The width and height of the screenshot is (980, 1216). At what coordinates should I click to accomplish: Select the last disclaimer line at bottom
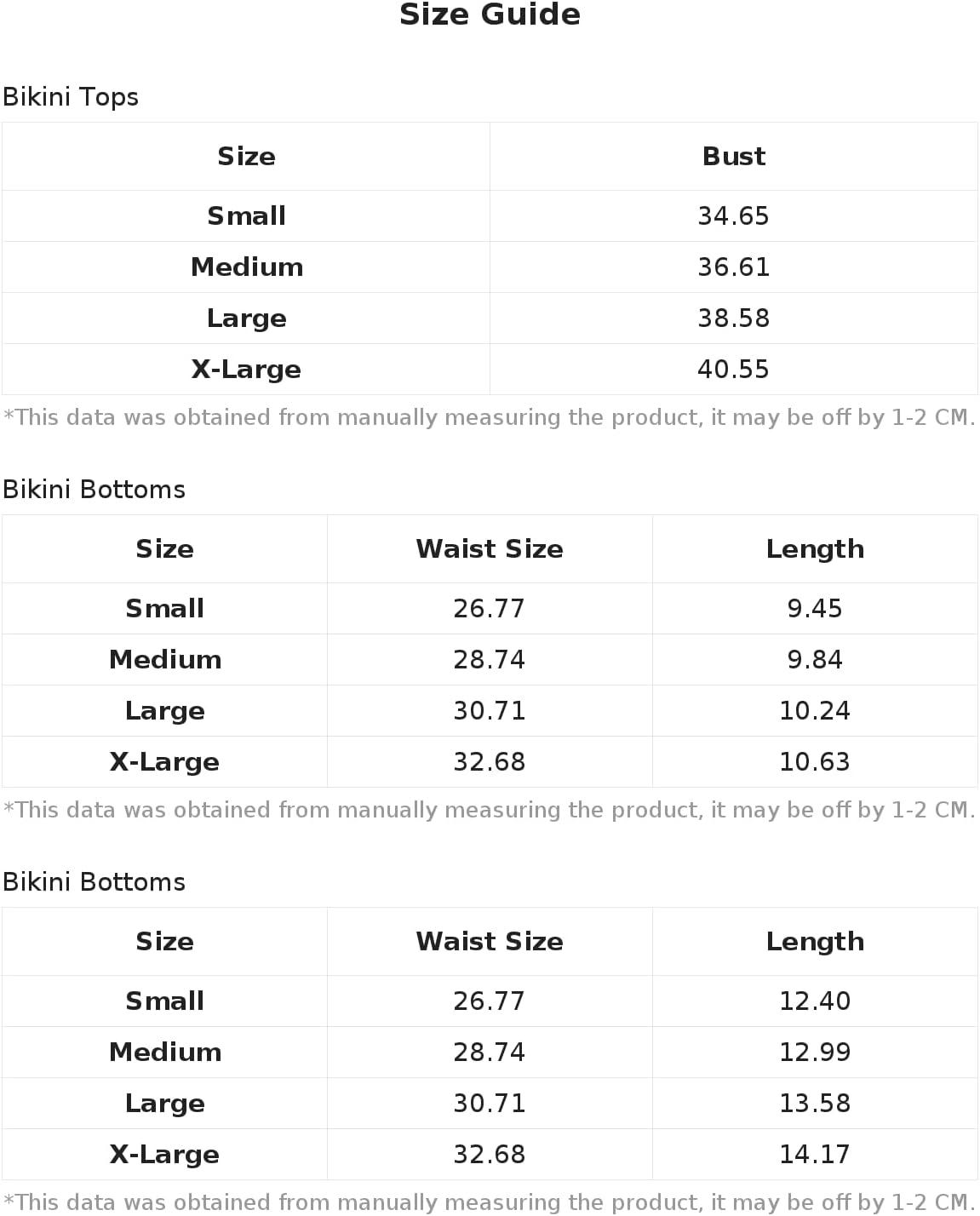(490, 1202)
